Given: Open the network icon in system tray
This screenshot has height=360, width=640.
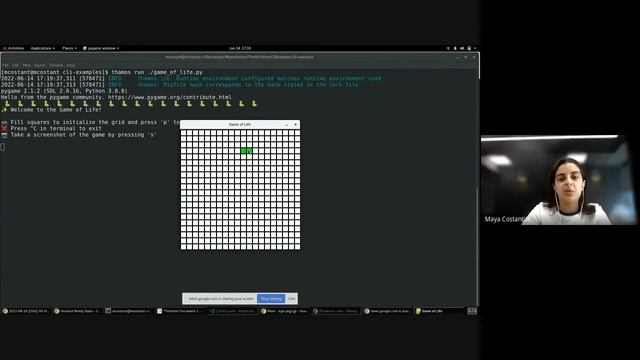Looking at the screenshot, I should coord(448,48).
